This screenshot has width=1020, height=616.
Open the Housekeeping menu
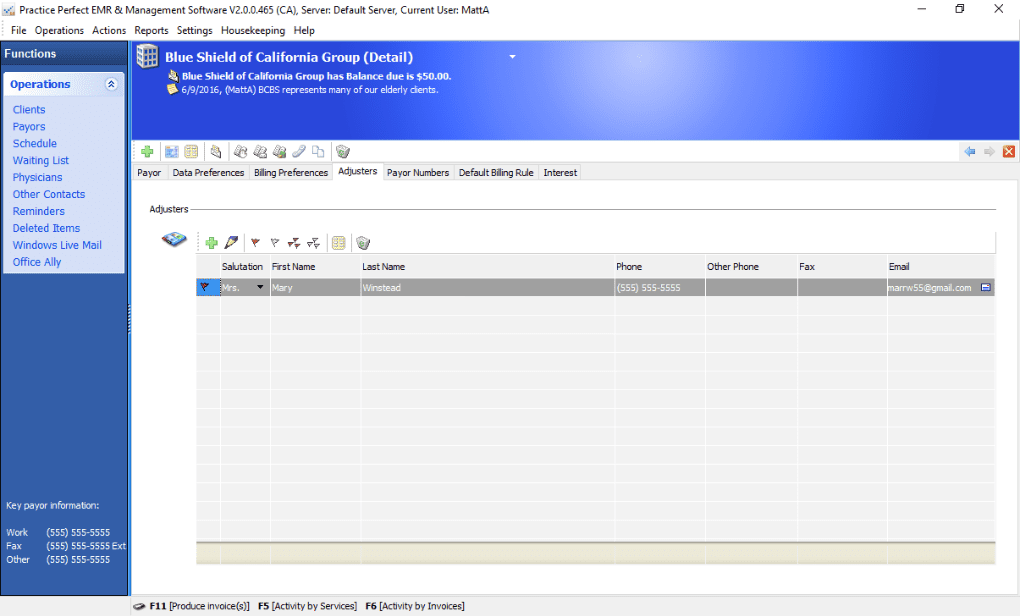pyautogui.click(x=253, y=30)
